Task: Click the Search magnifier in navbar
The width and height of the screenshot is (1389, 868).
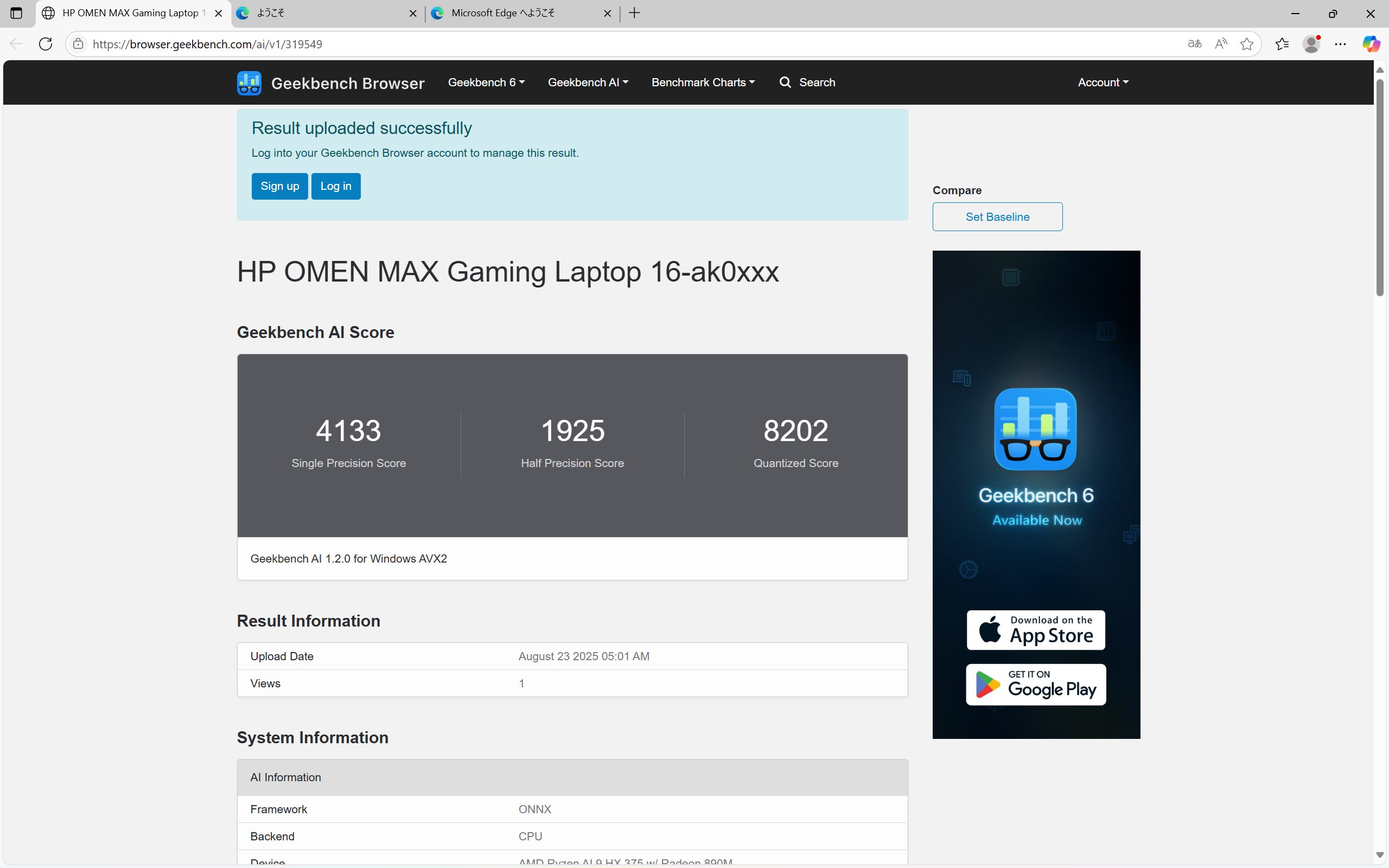Action: pos(785,82)
